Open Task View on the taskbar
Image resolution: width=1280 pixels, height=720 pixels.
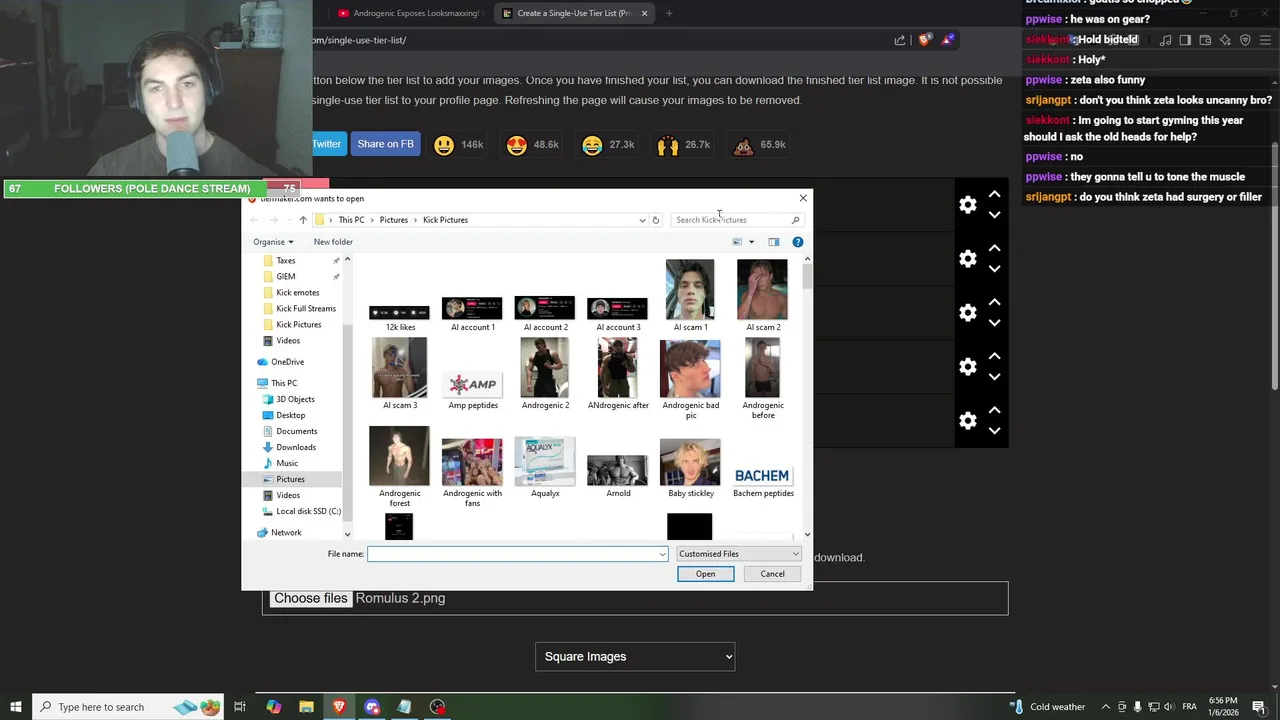click(x=240, y=707)
